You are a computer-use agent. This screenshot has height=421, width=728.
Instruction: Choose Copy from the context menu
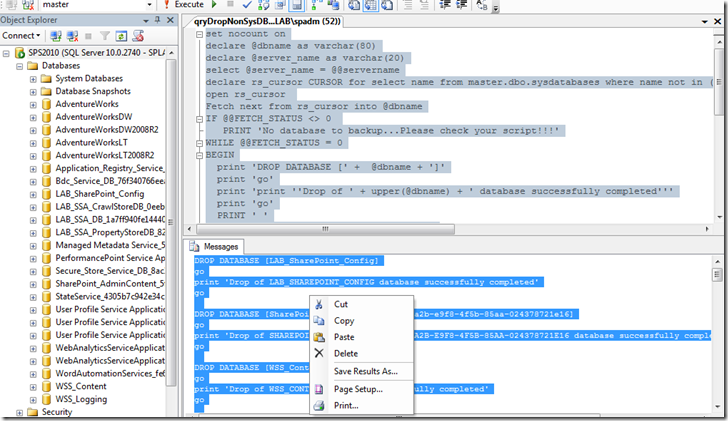click(343, 321)
